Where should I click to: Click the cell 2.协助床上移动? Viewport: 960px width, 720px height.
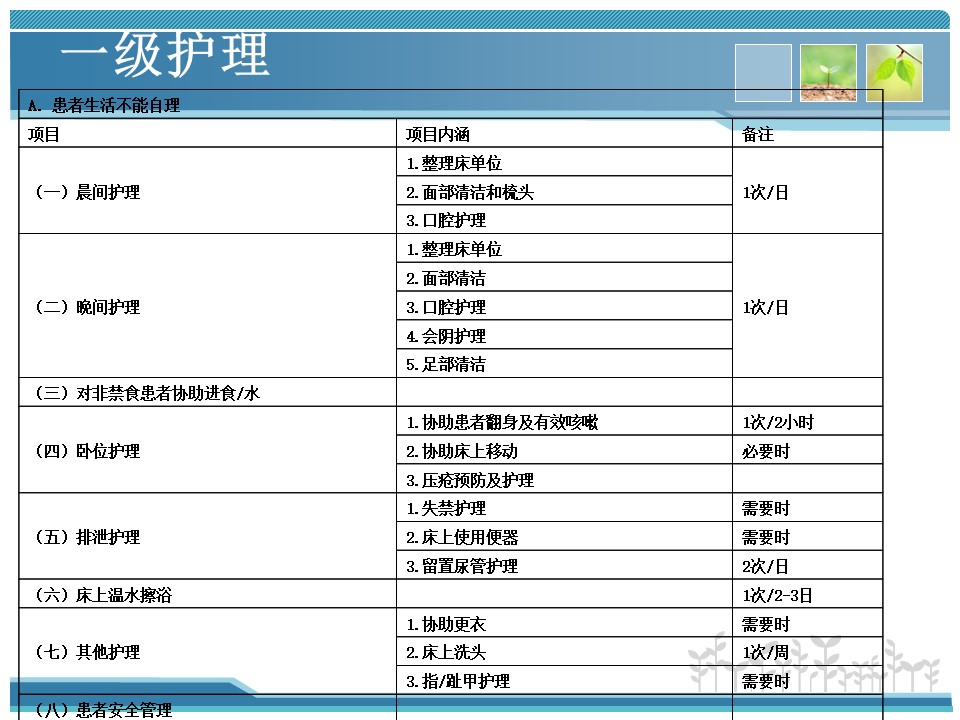[564, 451]
